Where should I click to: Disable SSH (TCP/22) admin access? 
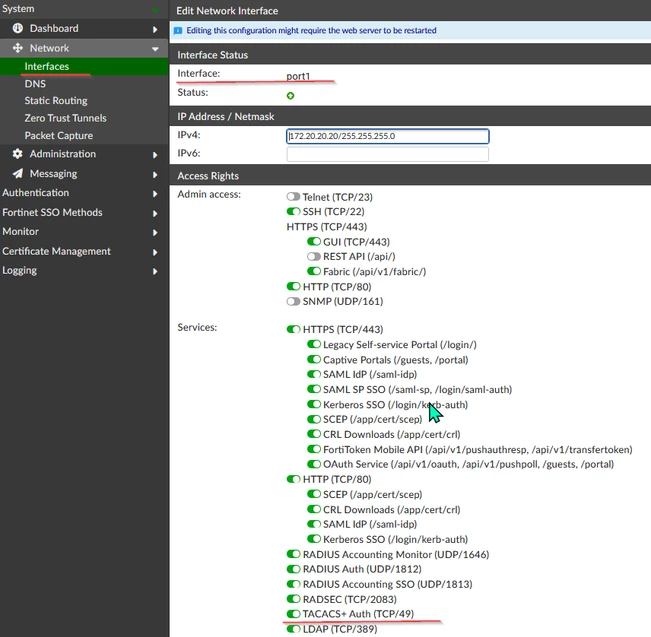click(293, 211)
